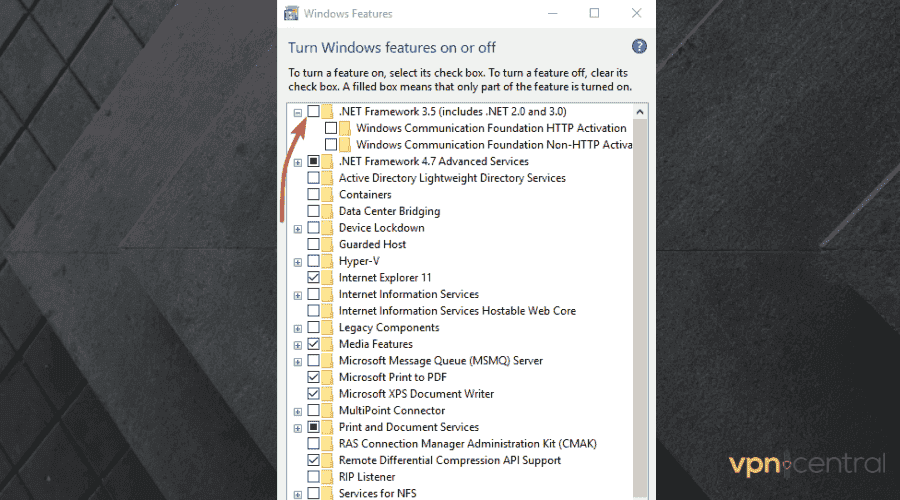Check the Services for NFS box
900x500 pixels.
click(x=313, y=494)
